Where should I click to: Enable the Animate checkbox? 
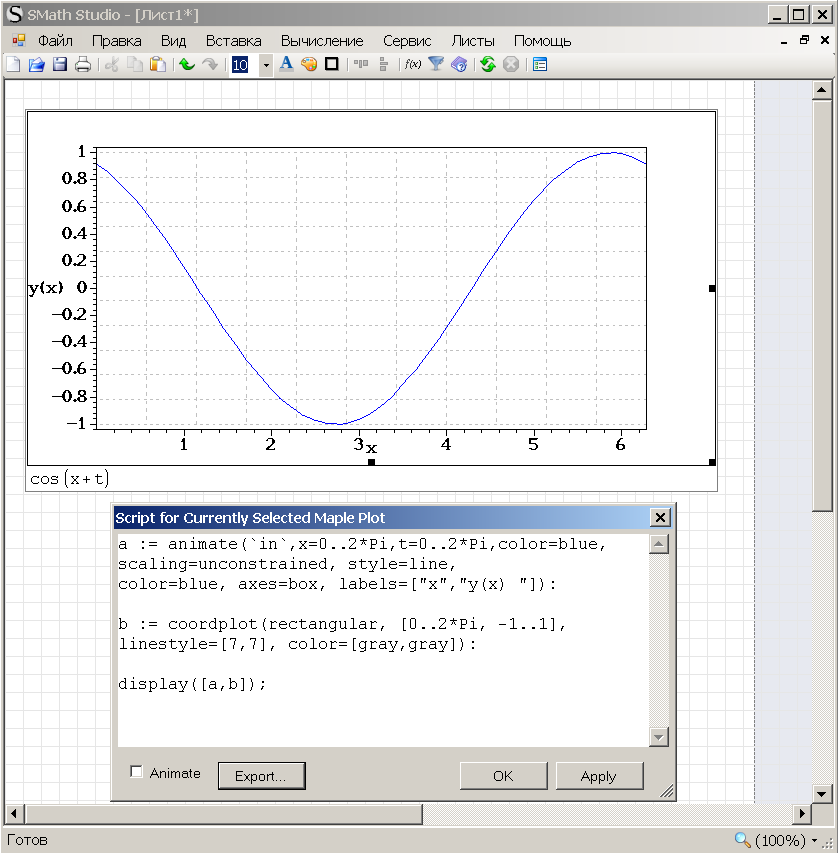coord(138,772)
